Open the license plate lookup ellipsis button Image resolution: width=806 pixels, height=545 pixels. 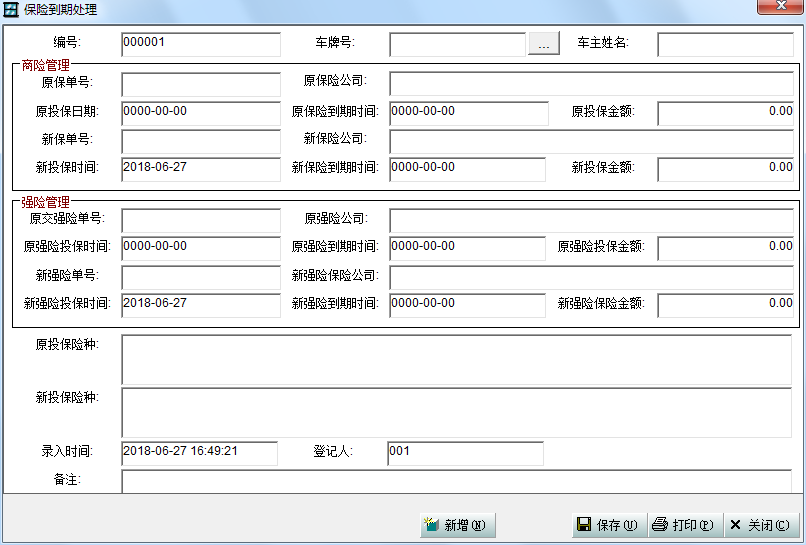[544, 44]
